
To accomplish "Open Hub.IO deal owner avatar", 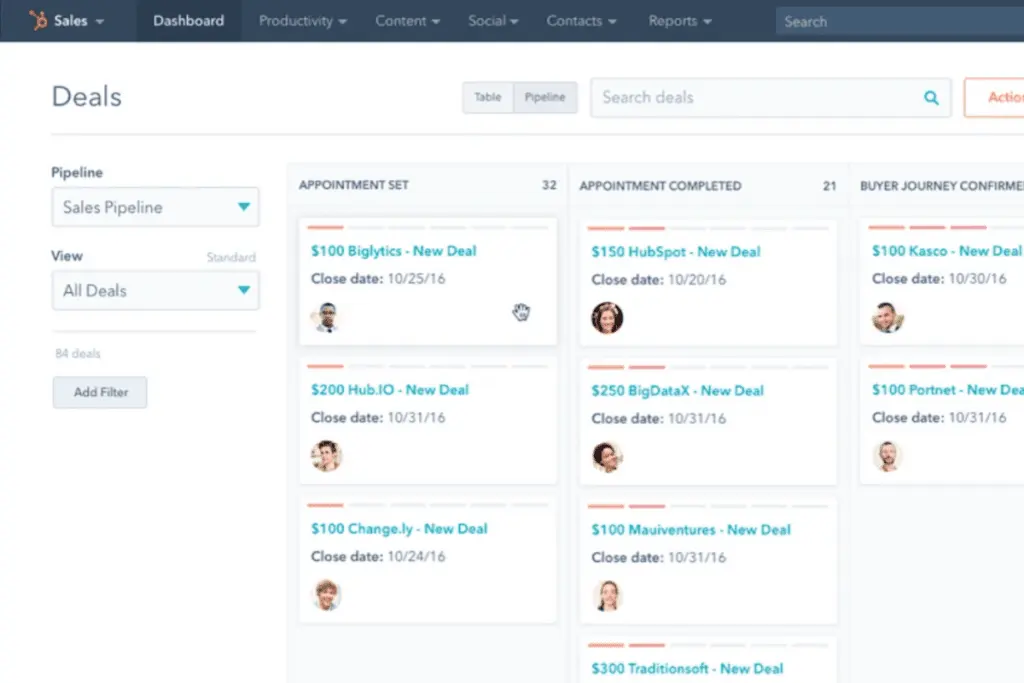I will point(326,456).
